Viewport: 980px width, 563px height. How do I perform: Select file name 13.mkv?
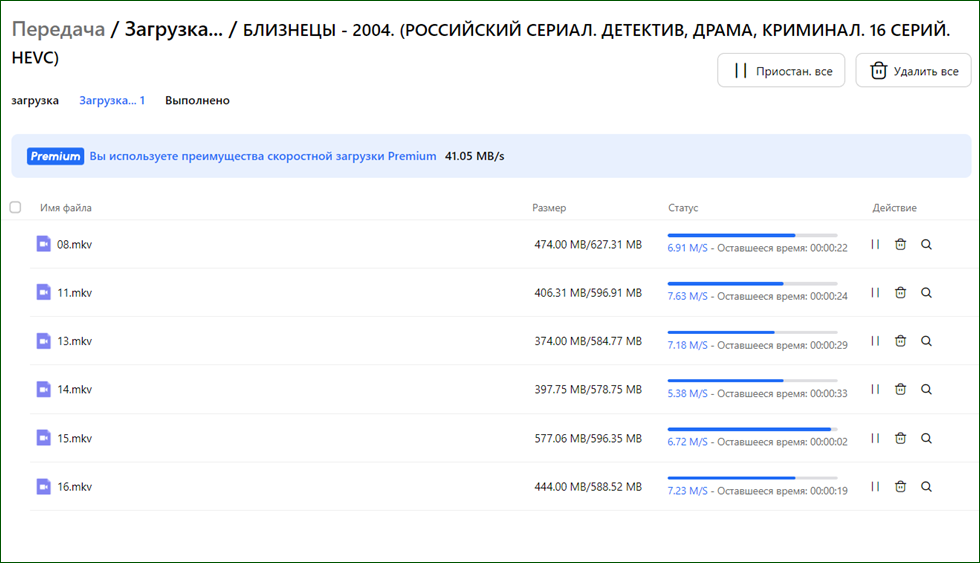[74, 341]
